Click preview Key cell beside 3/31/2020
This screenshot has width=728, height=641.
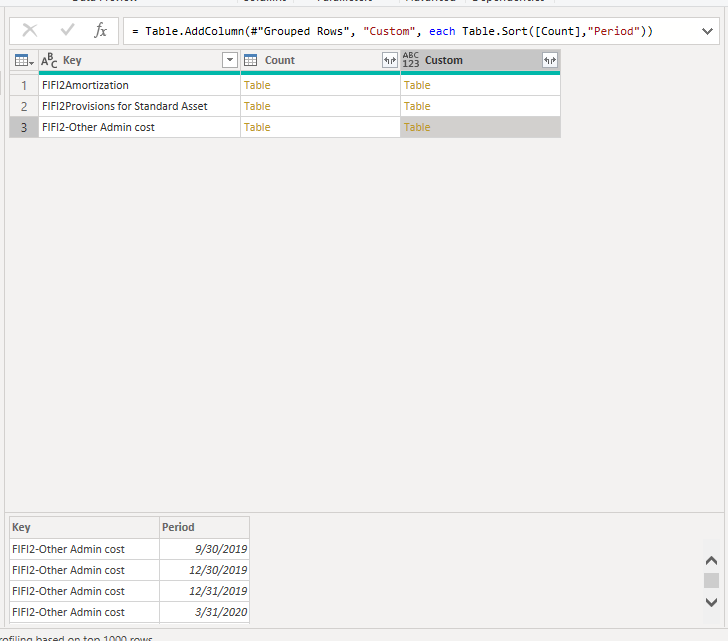click(84, 612)
